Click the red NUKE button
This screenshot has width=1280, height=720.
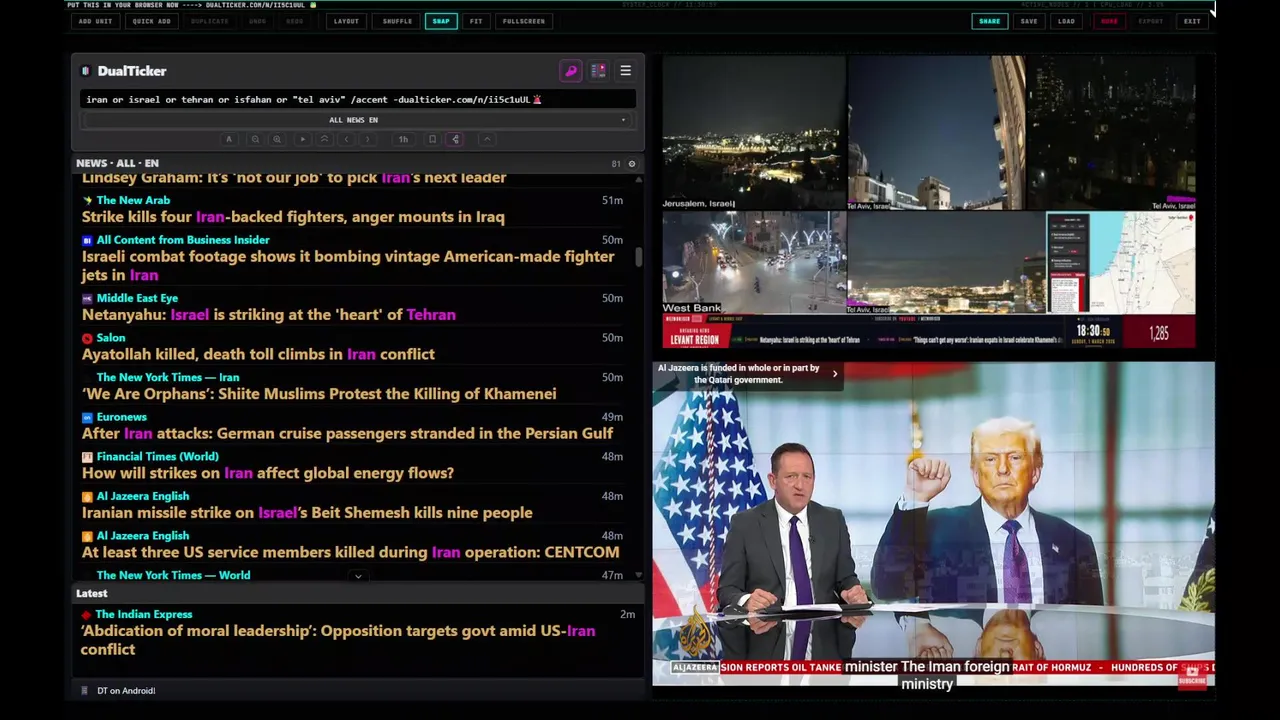(x=1109, y=21)
